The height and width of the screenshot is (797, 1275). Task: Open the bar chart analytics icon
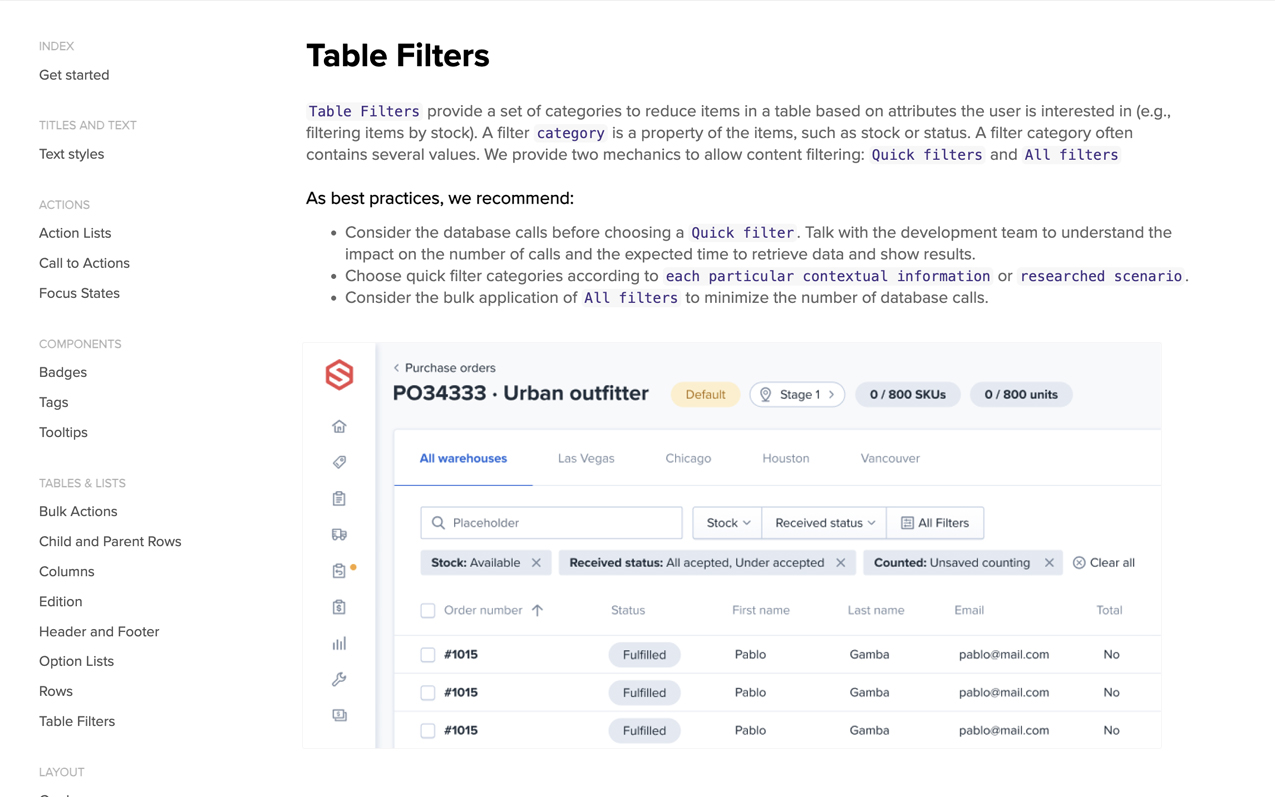tap(339, 644)
